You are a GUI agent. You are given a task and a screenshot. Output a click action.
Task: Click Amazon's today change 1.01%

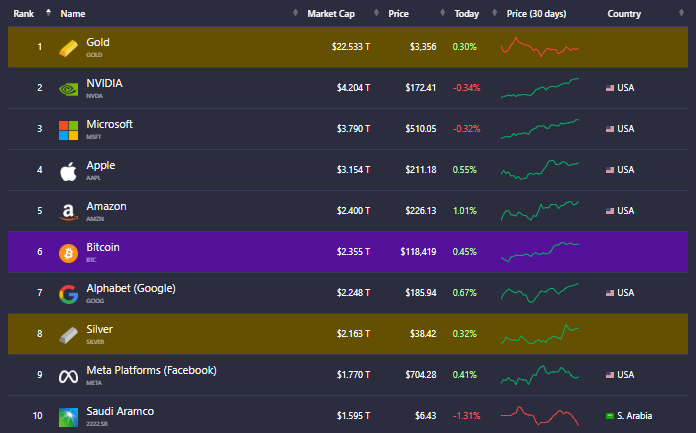pyautogui.click(x=465, y=211)
